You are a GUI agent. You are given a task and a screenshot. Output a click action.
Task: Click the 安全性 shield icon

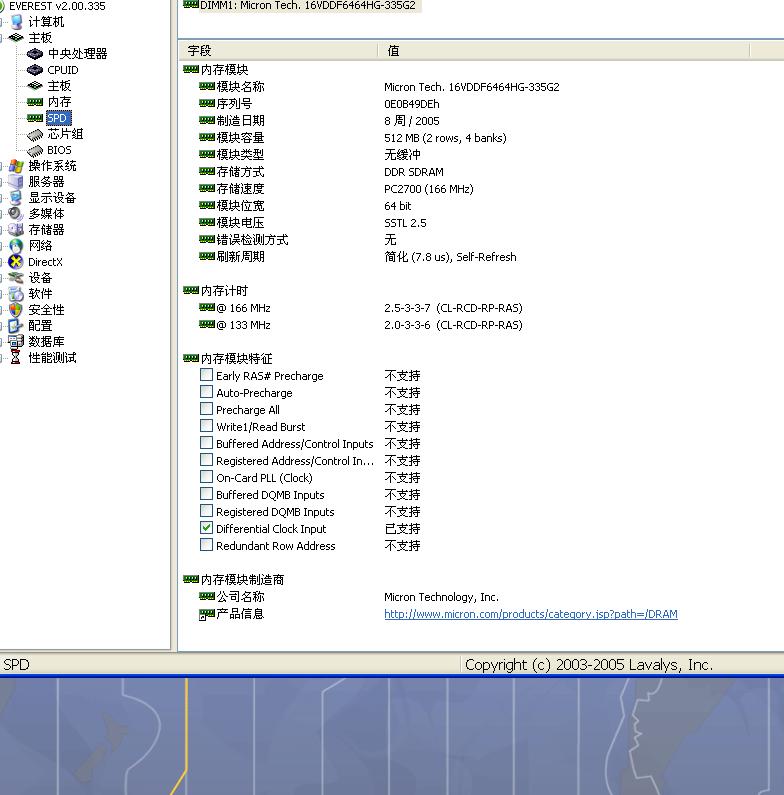[x=16, y=310]
